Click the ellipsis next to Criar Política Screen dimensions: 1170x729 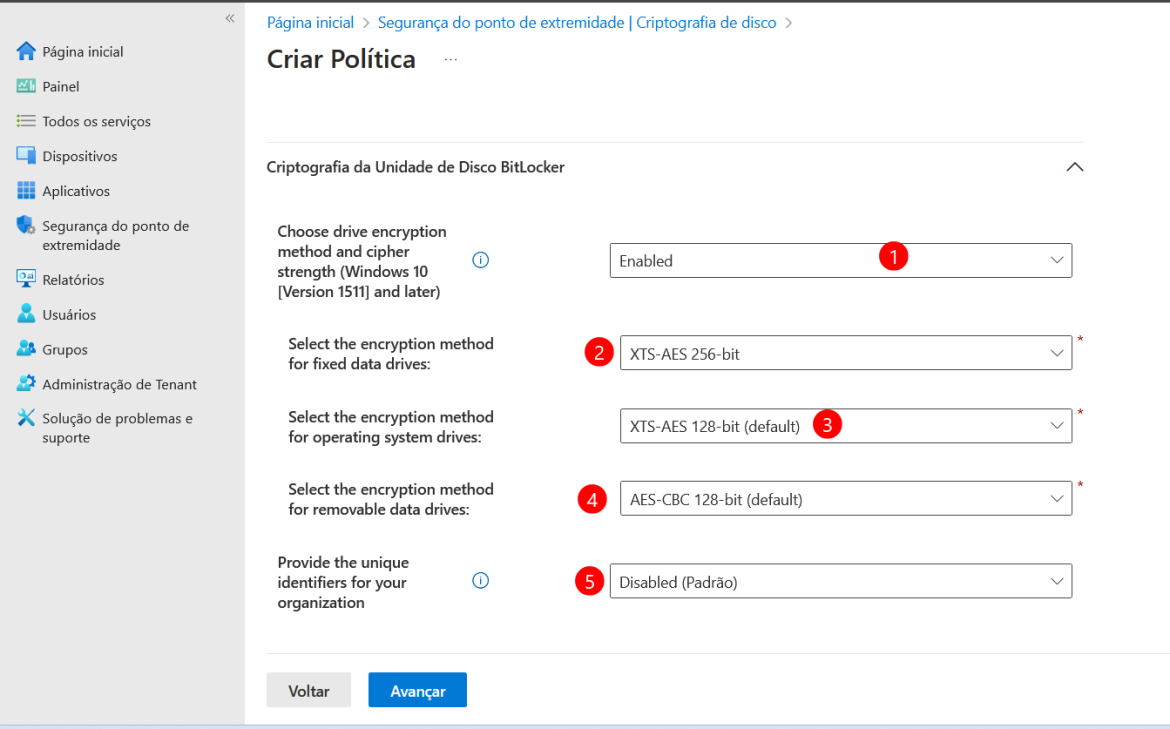[x=450, y=60]
